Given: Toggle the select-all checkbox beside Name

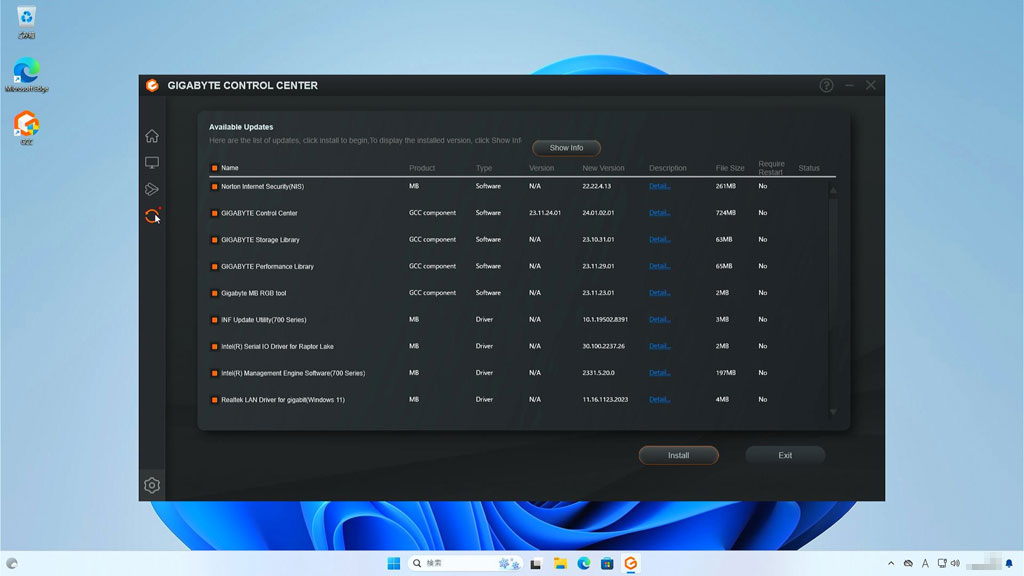Looking at the screenshot, I should click(214, 168).
